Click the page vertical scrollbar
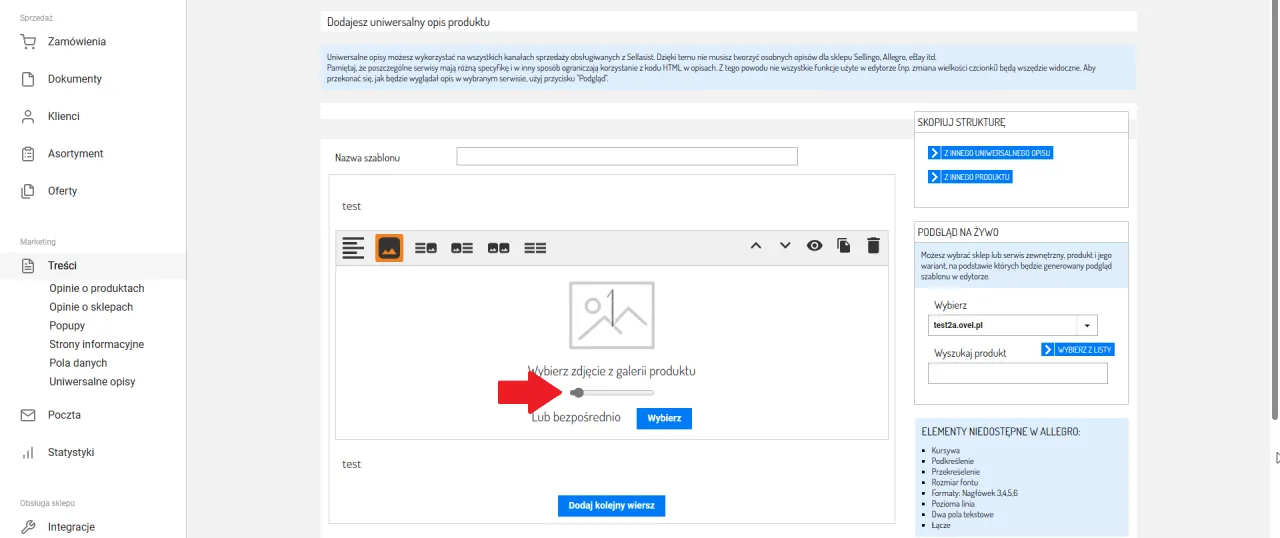1280x538 pixels. pyautogui.click(x=1275, y=210)
